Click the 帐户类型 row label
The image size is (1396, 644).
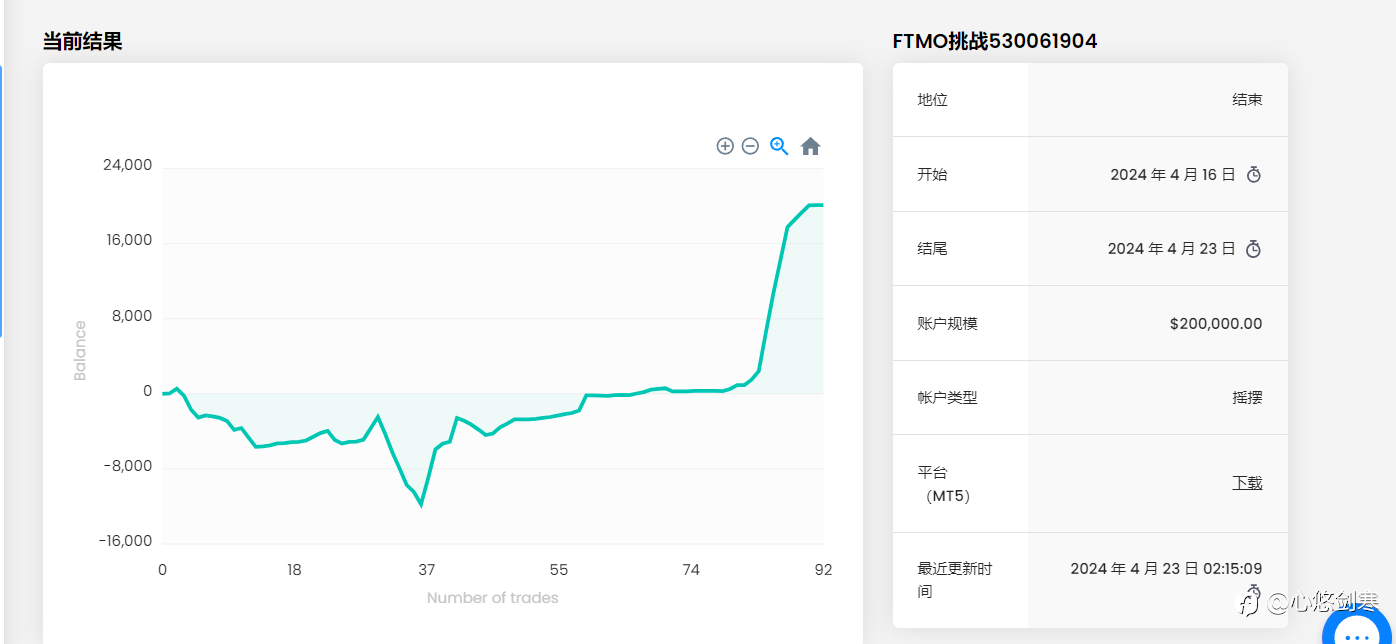(x=947, y=398)
